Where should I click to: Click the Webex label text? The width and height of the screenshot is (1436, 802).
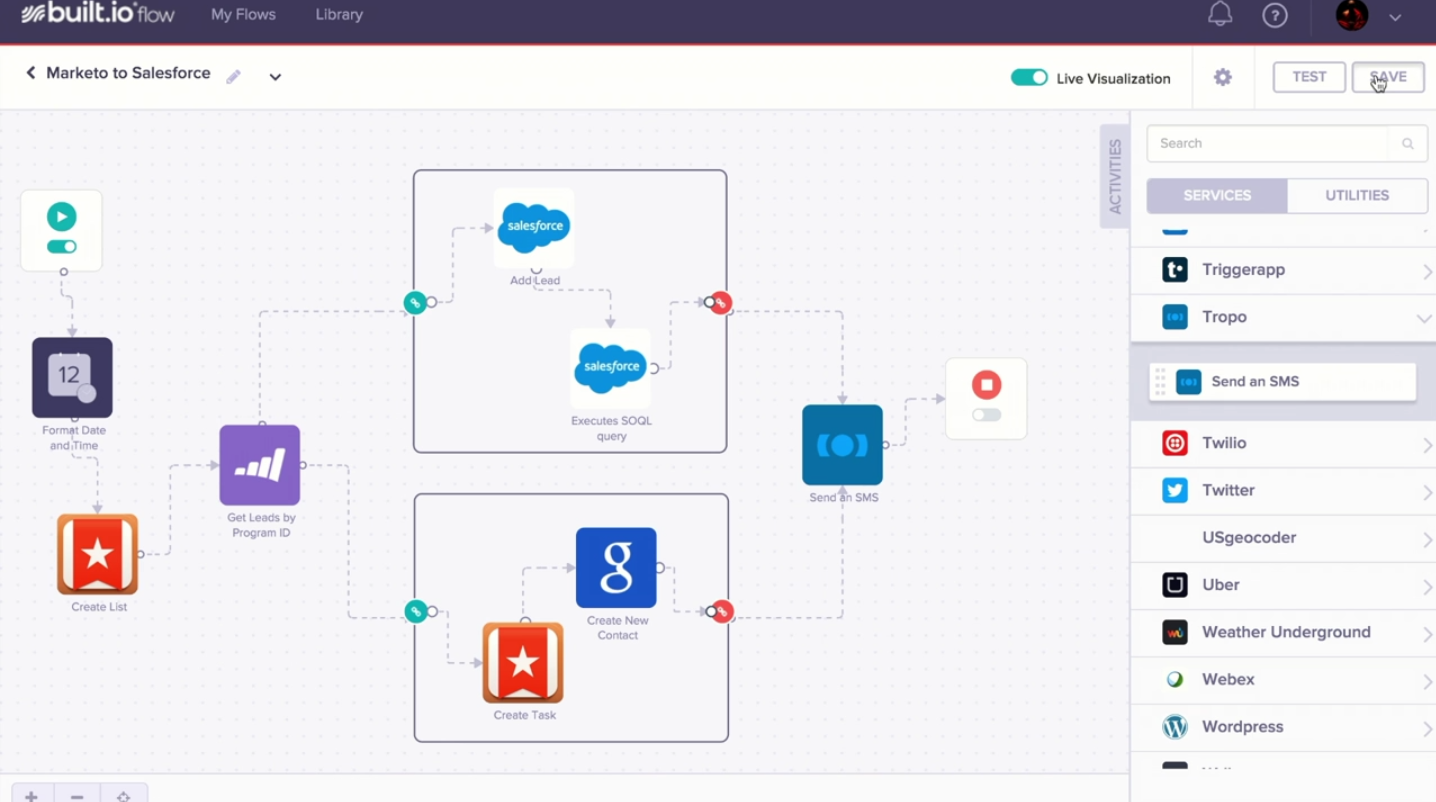tap(1228, 680)
